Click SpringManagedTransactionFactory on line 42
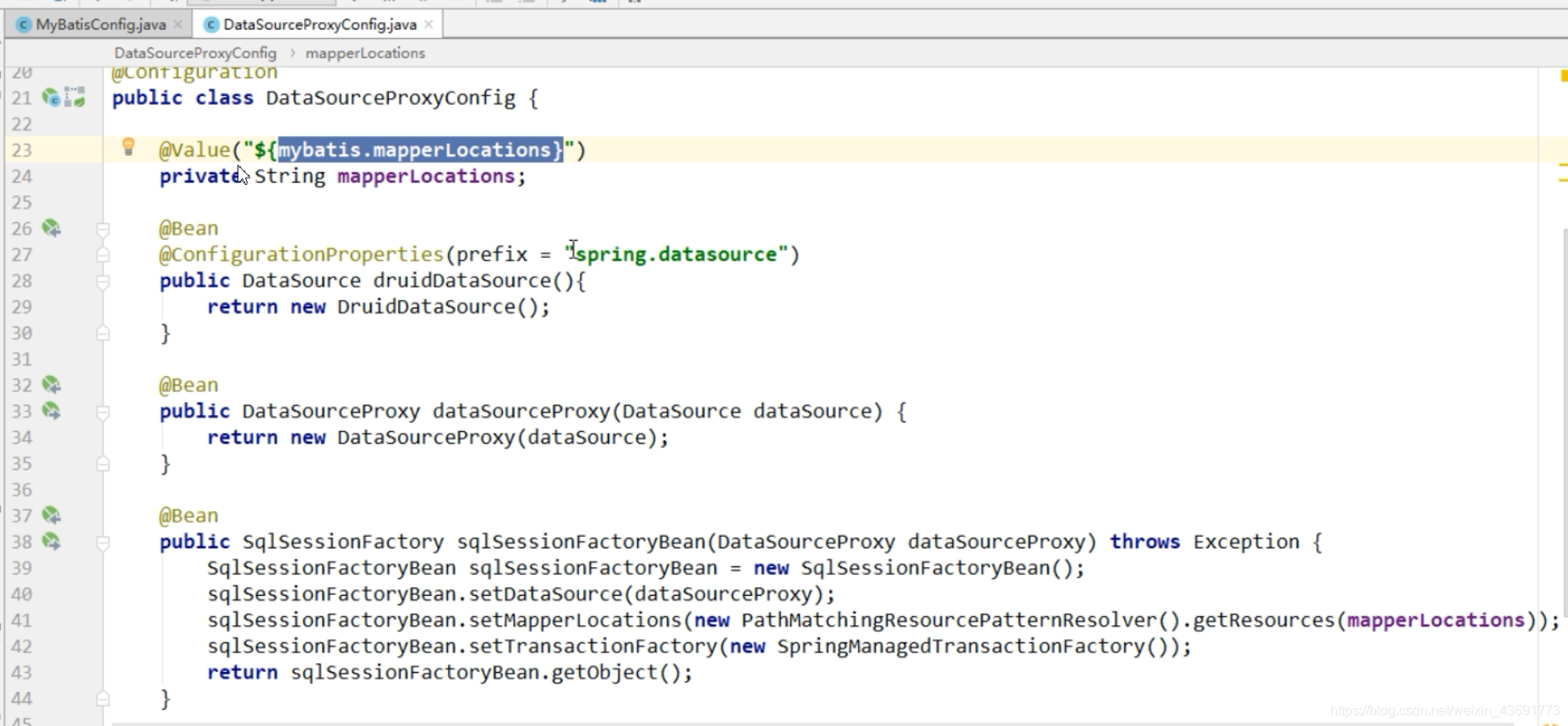This screenshot has width=1568, height=726. point(960,647)
